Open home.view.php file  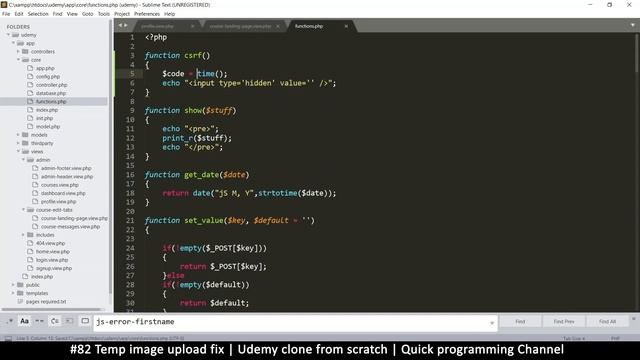tap(53, 251)
